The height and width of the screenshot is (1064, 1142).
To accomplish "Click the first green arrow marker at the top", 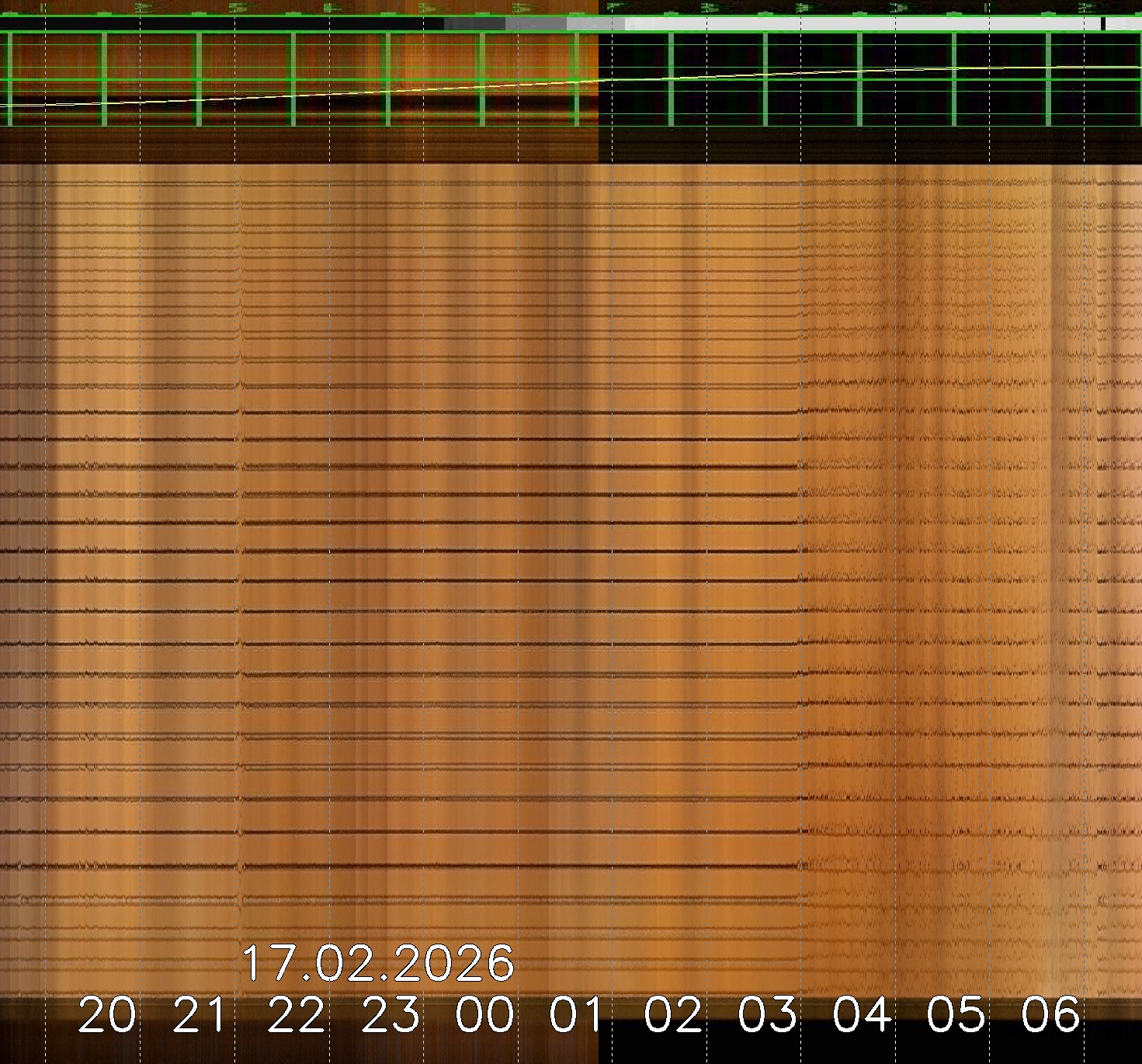I will 141,8.
